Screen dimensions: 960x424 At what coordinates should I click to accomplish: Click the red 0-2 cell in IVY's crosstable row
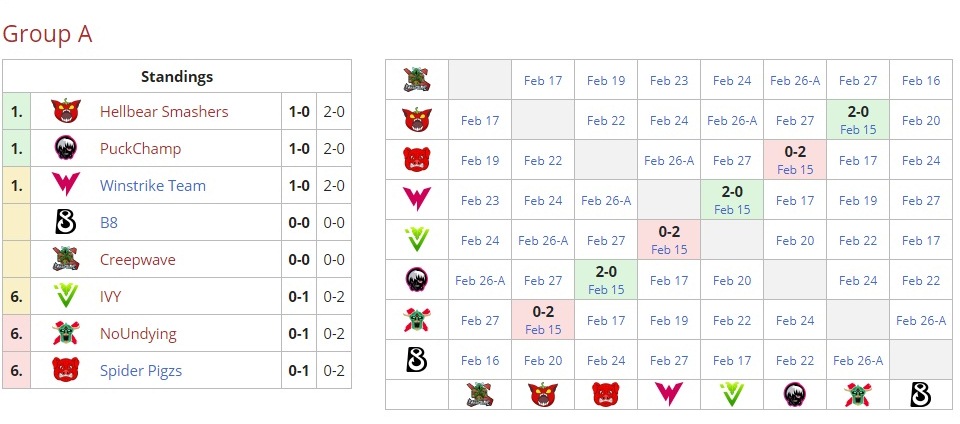669,240
